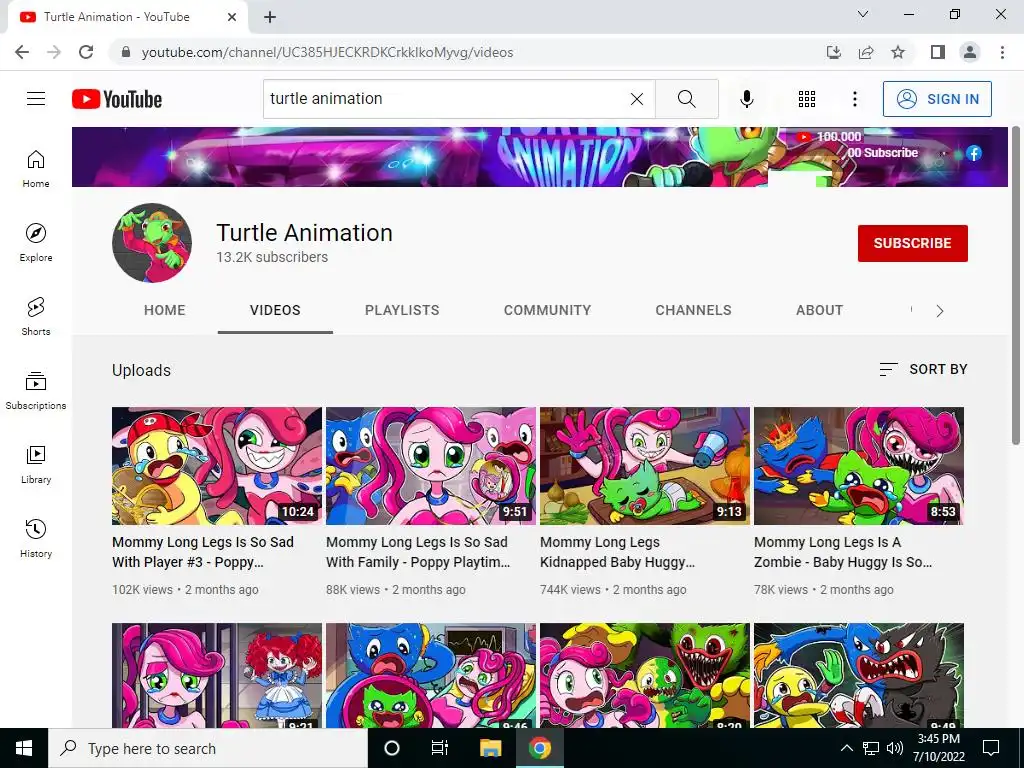
Task: Open the YouTube apps grid icon
Action: 807,99
